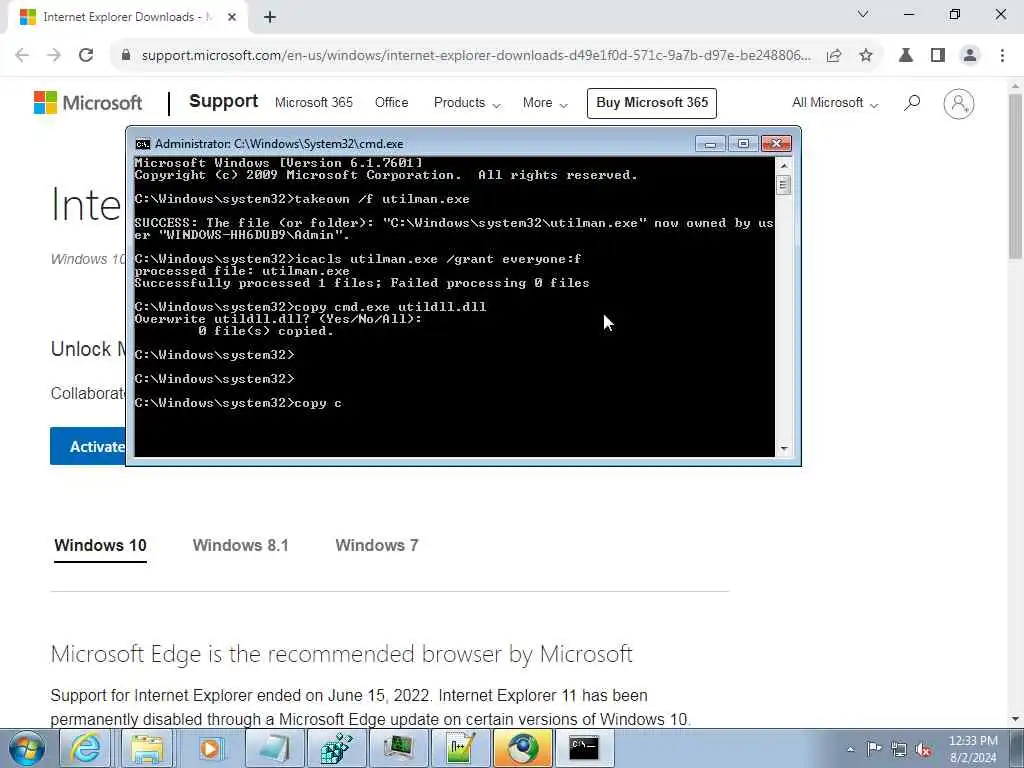Open the Windows Start button

coord(26,748)
